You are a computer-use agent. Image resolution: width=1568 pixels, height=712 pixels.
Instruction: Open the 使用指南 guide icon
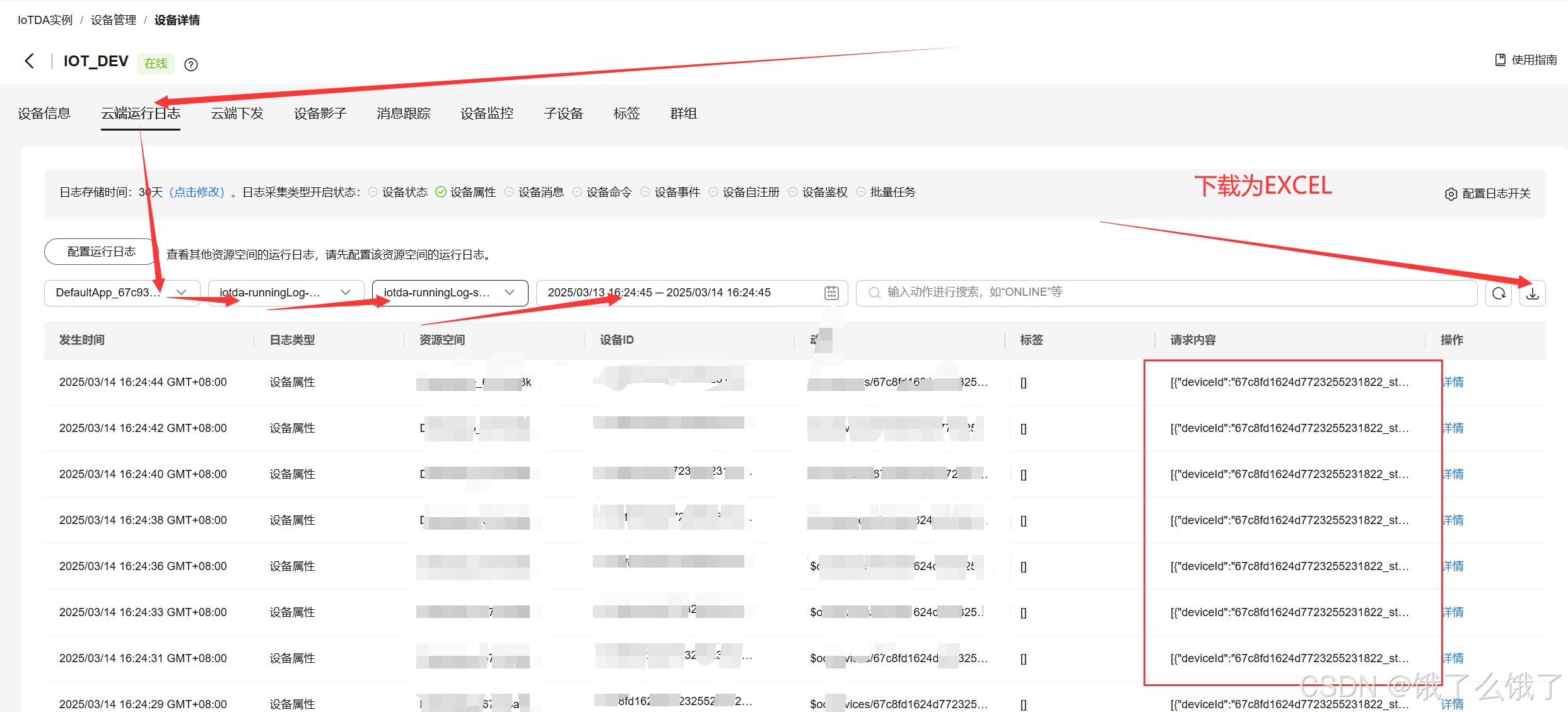coord(1500,60)
